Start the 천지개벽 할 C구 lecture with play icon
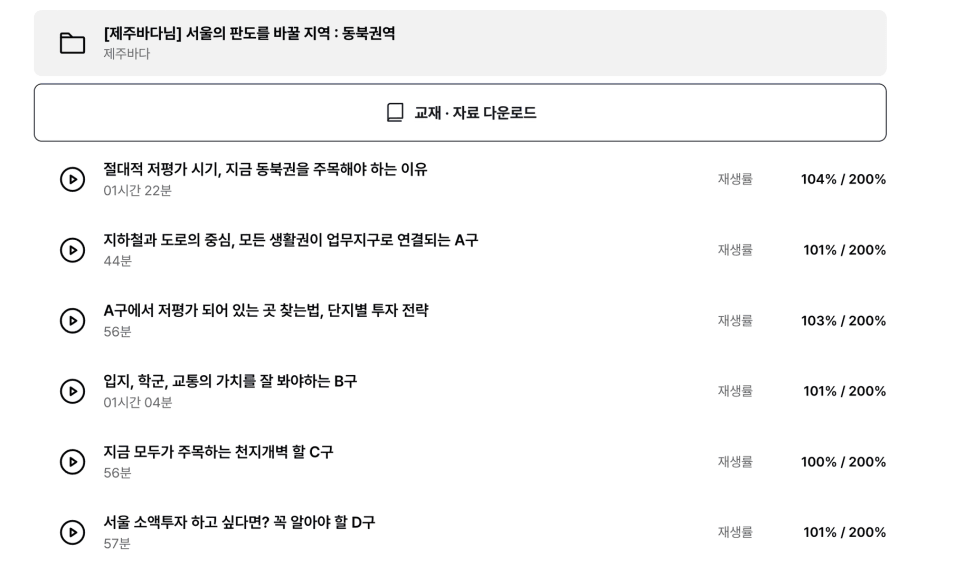This screenshot has width=965, height=576. 73,462
